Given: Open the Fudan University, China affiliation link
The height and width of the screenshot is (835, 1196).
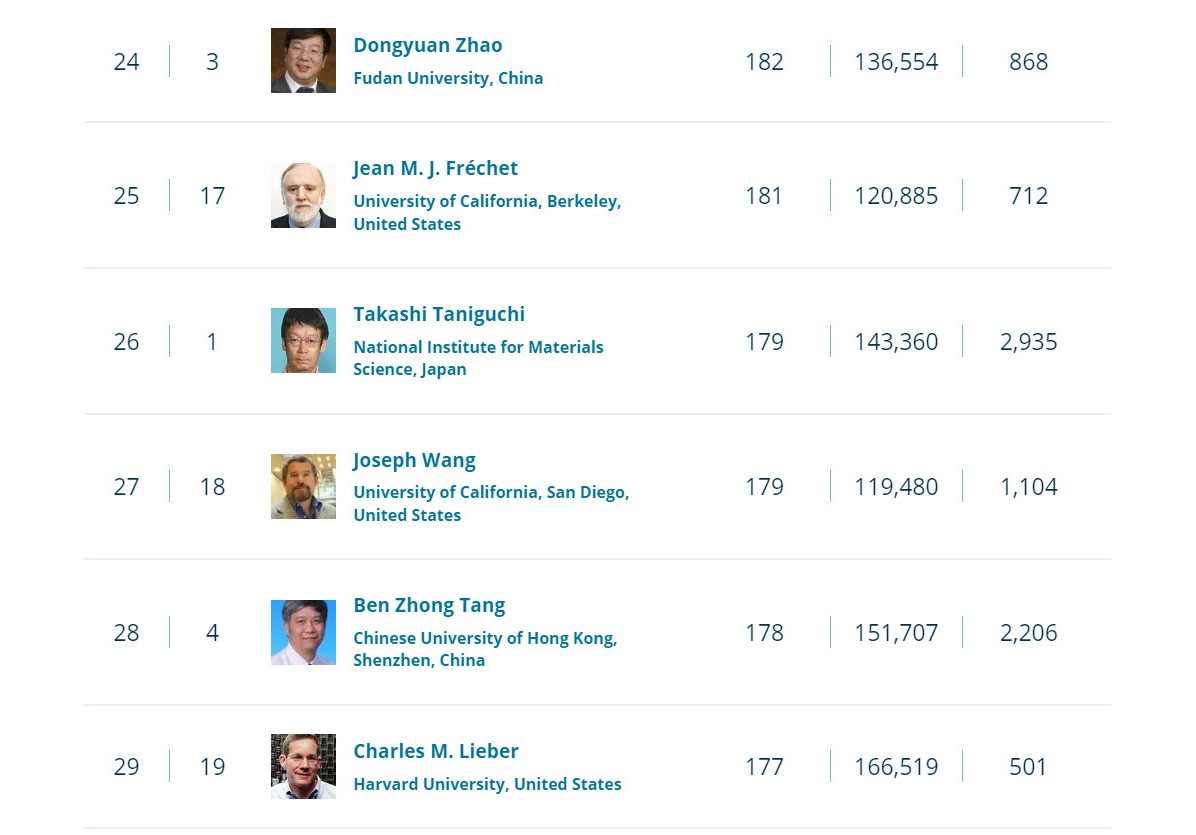Looking at the screenshot, I should tap(448, 79).
